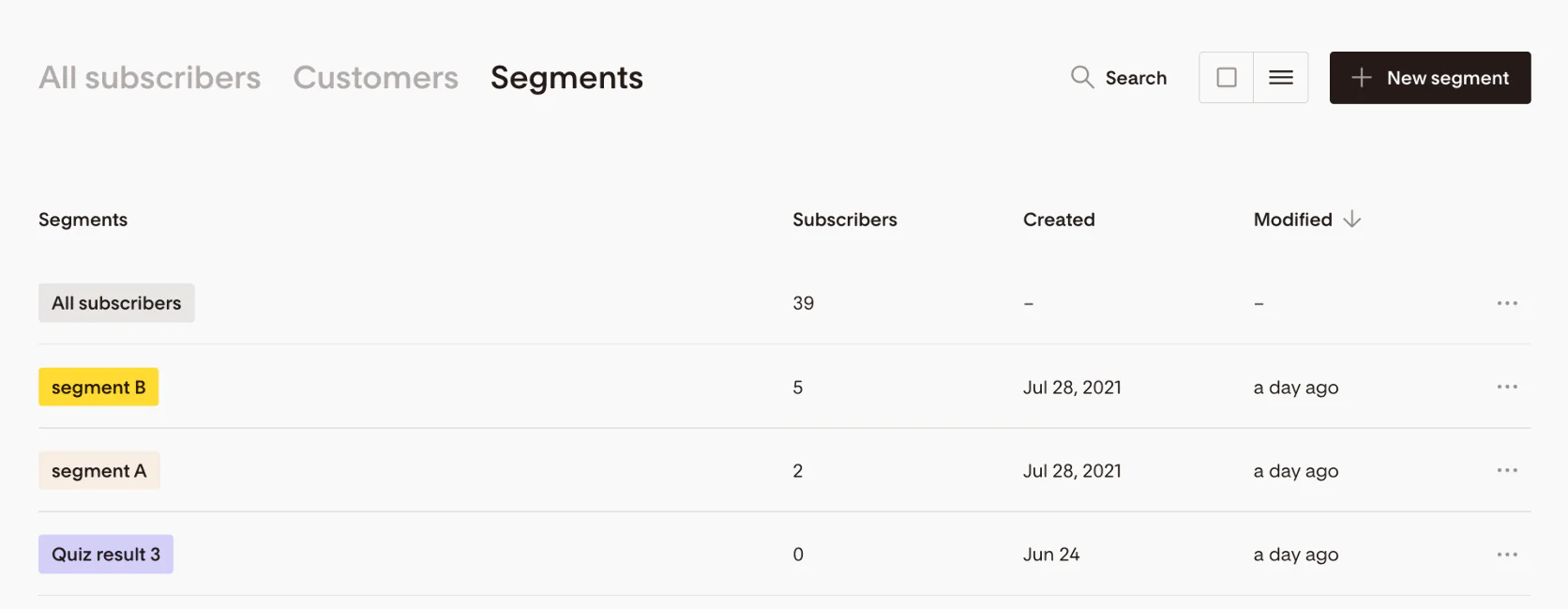Open the purple Quiz result 3 tag
The width and height of the screenshot is (1568, 609).
pyautogui.click(x=106, y=555)
